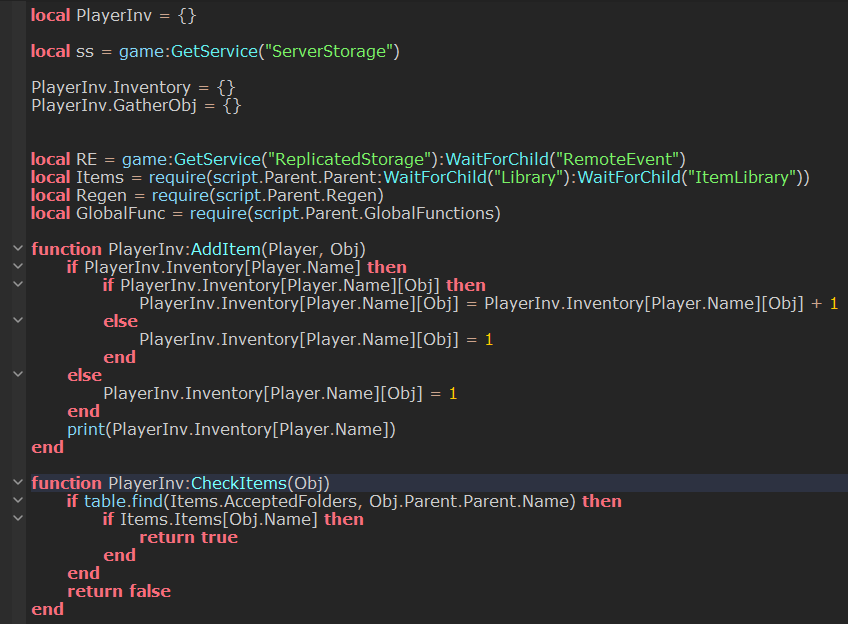Image resolution: width=848 pixels, height=624 pixels.
Task: Click the 'GlobalFunc' variable name
Action: point(121,214)
